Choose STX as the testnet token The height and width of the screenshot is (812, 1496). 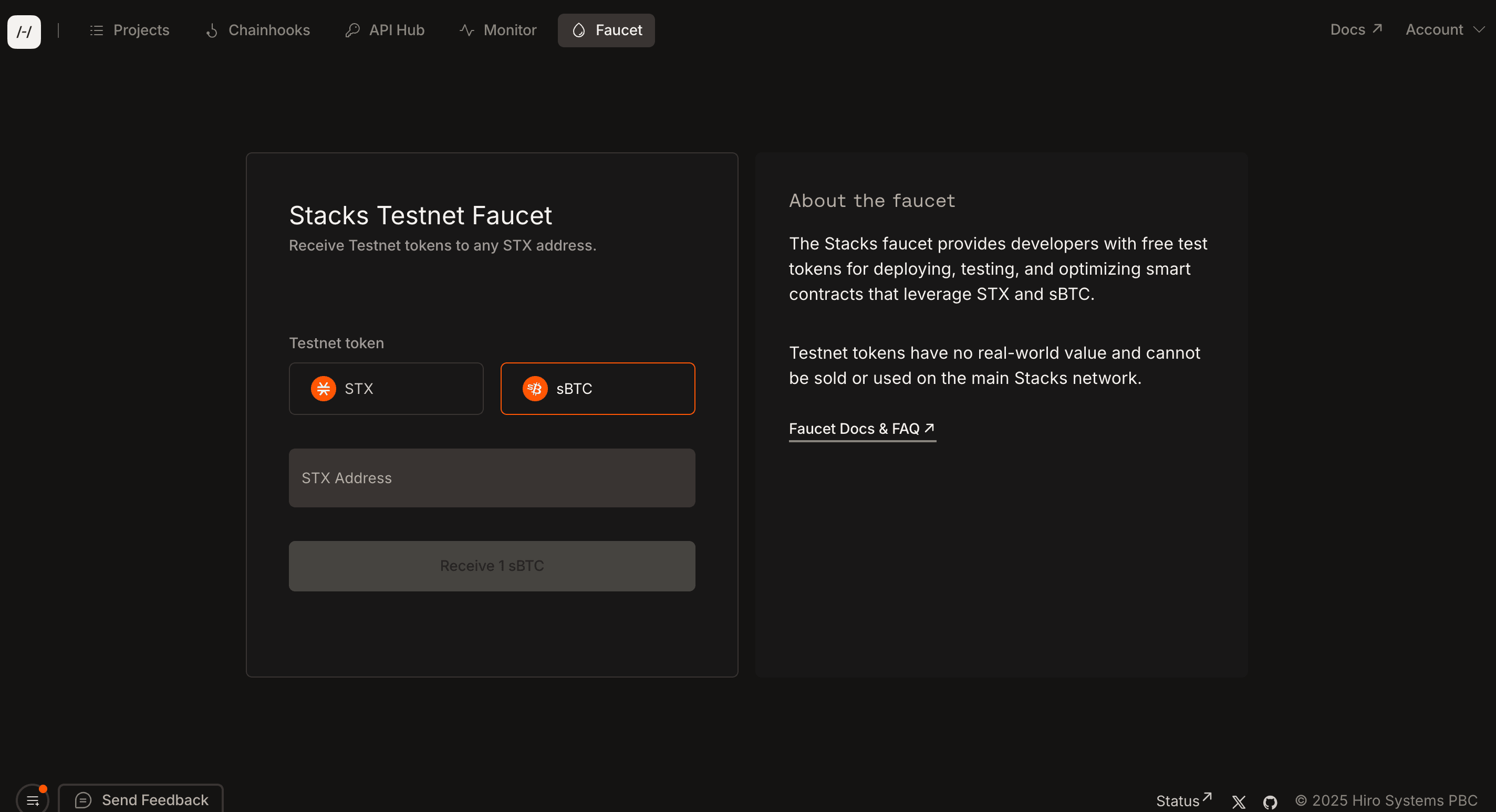coord(386,389)
